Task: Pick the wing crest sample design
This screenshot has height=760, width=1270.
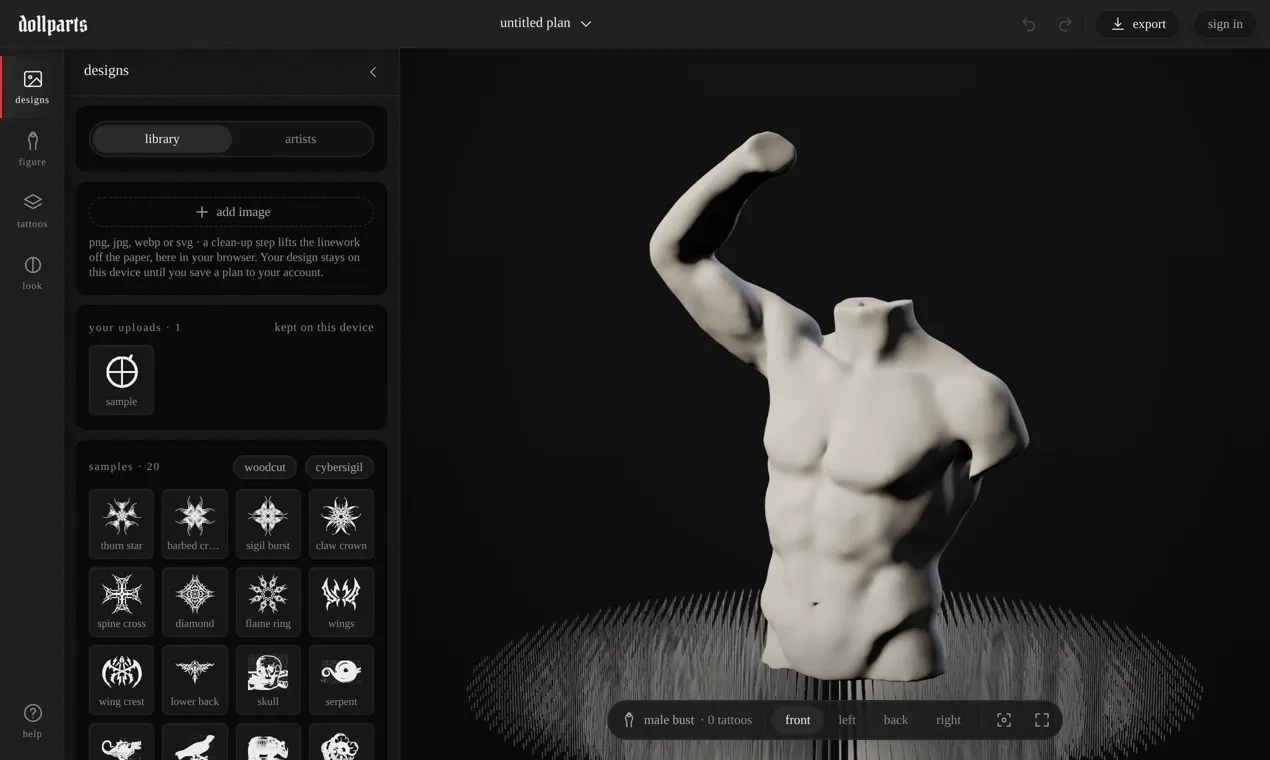Action: pos(122,680)
